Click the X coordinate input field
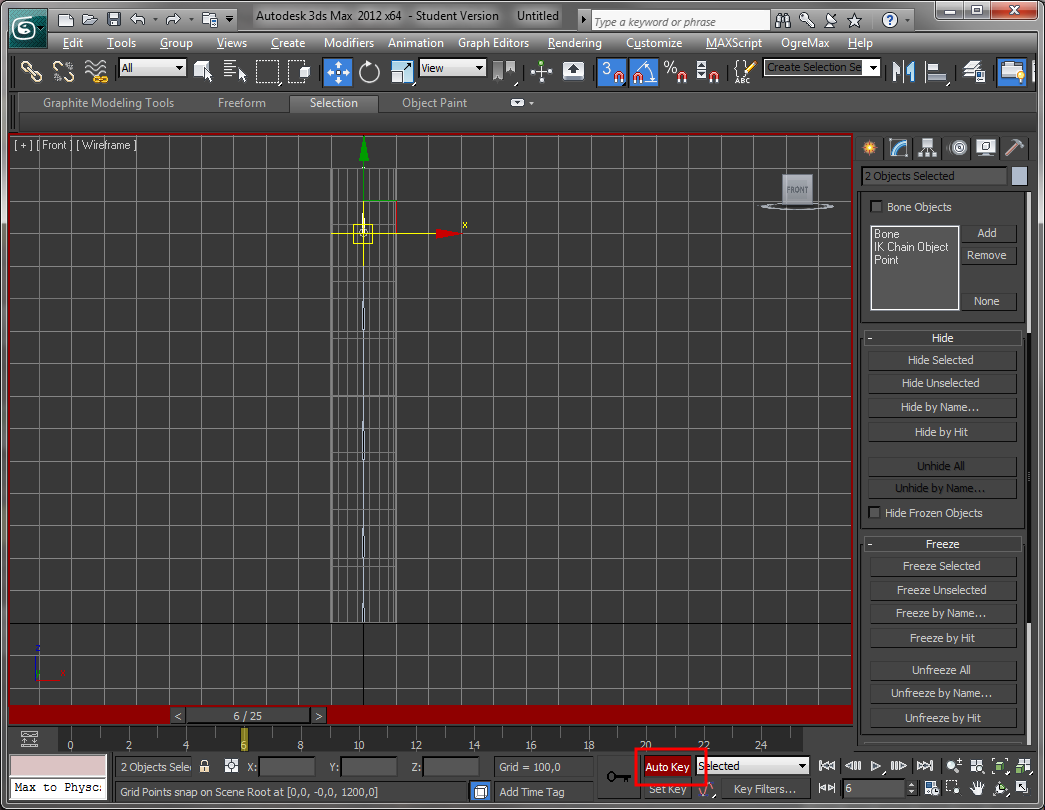This screenshot has width=1045, height=810. [286, 767]
